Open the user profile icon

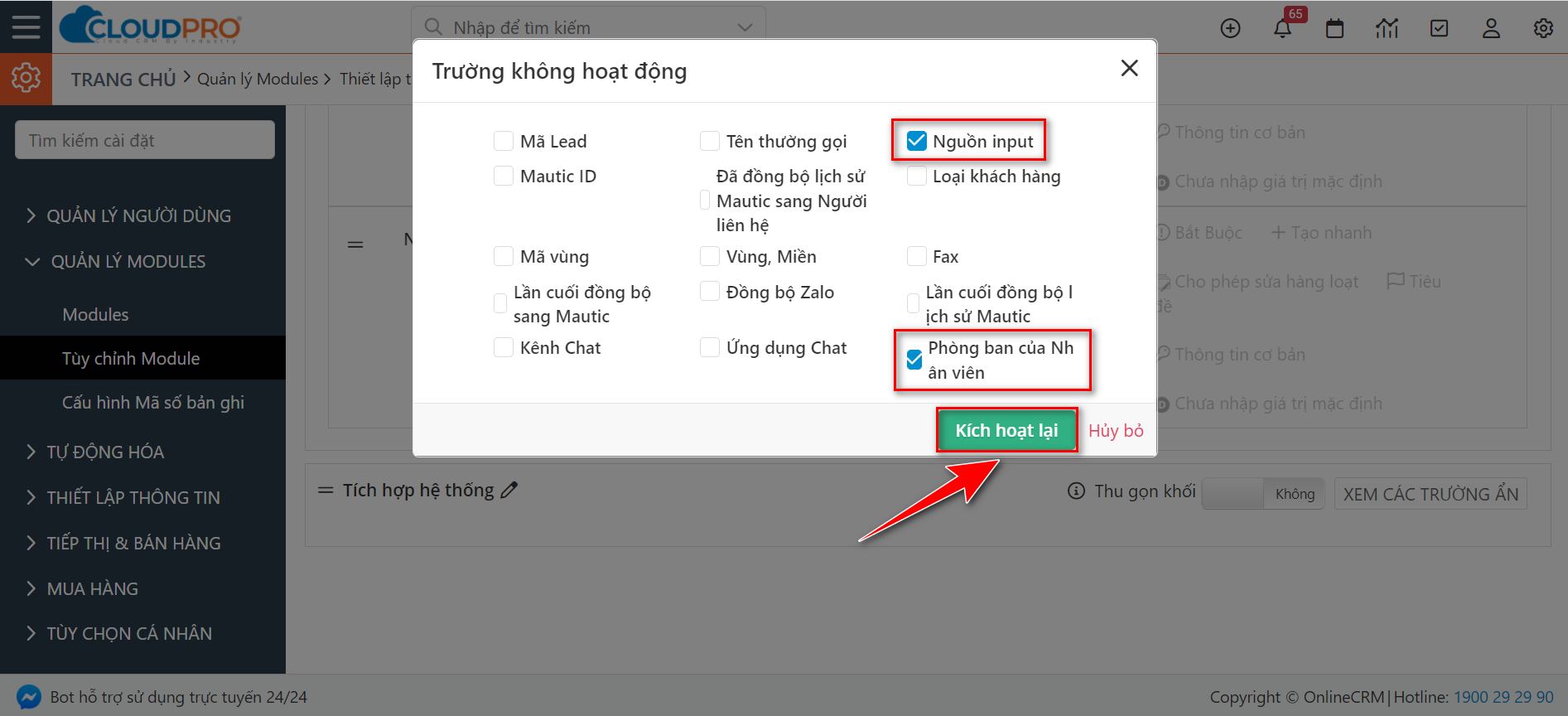click(1491, 28)
